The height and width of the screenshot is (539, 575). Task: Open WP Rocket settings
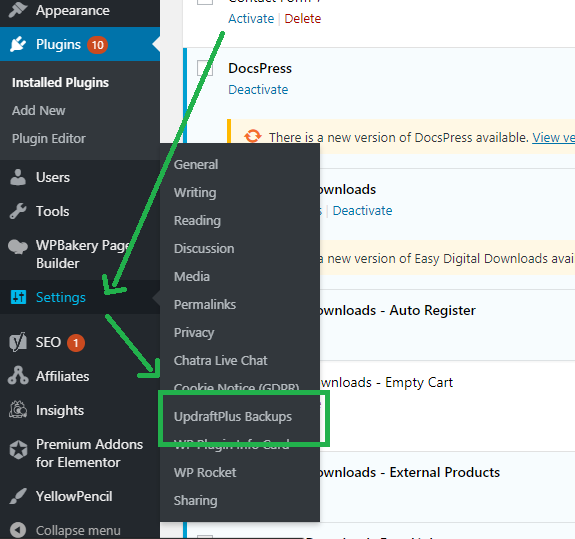[x=205, y=472]
